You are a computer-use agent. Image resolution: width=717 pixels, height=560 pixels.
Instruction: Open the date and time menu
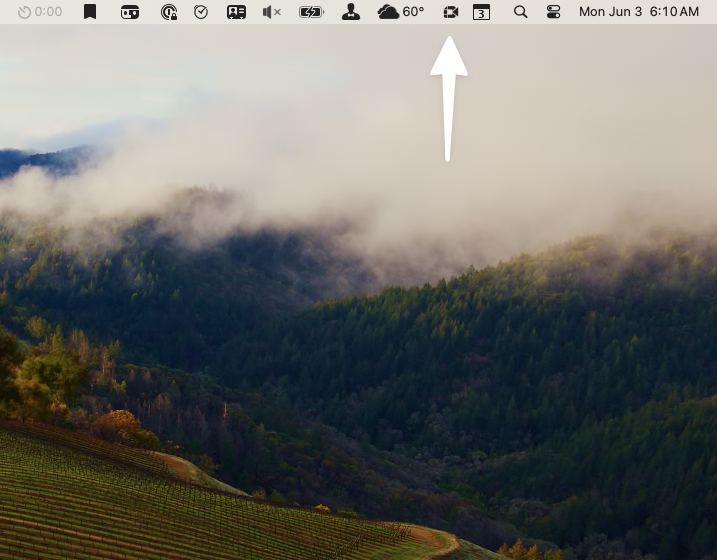pyautogui.click(x=638, y=12)
